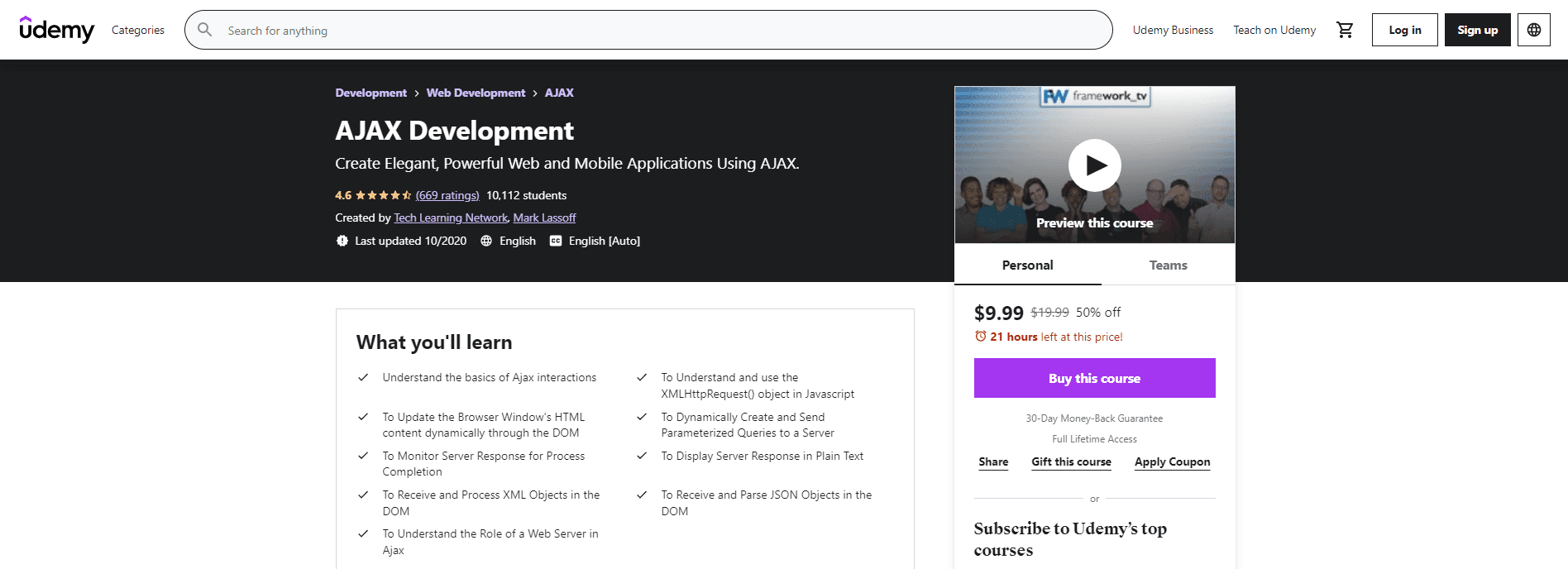Viewport: 1568px width, 569px height.
Task: Open the language selector globe
Action: (x=1533, y=30)
